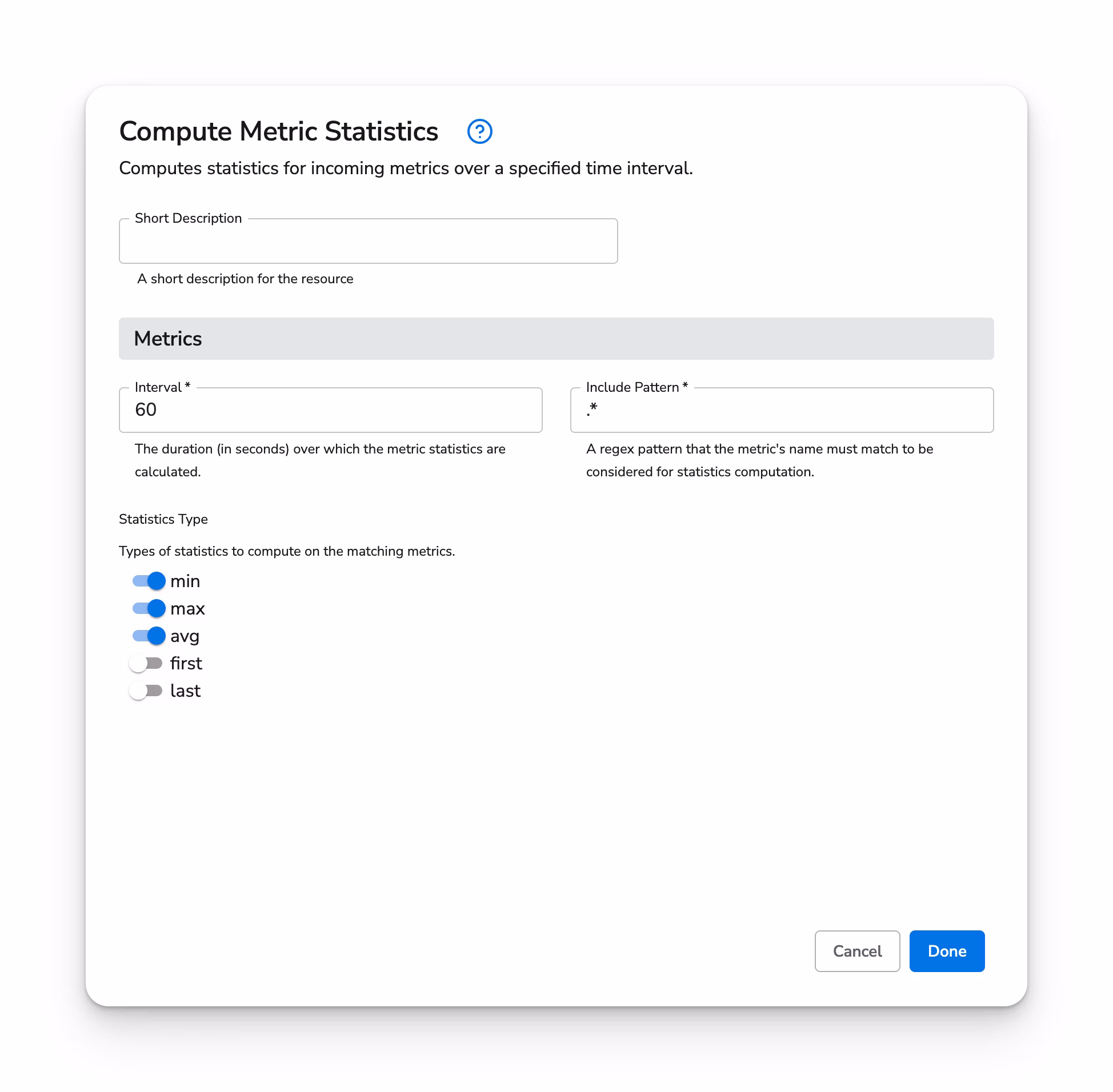Confirm the configuration with Done
The width and height of the screenshot is (1113, 1092).
tap(946, 951)
